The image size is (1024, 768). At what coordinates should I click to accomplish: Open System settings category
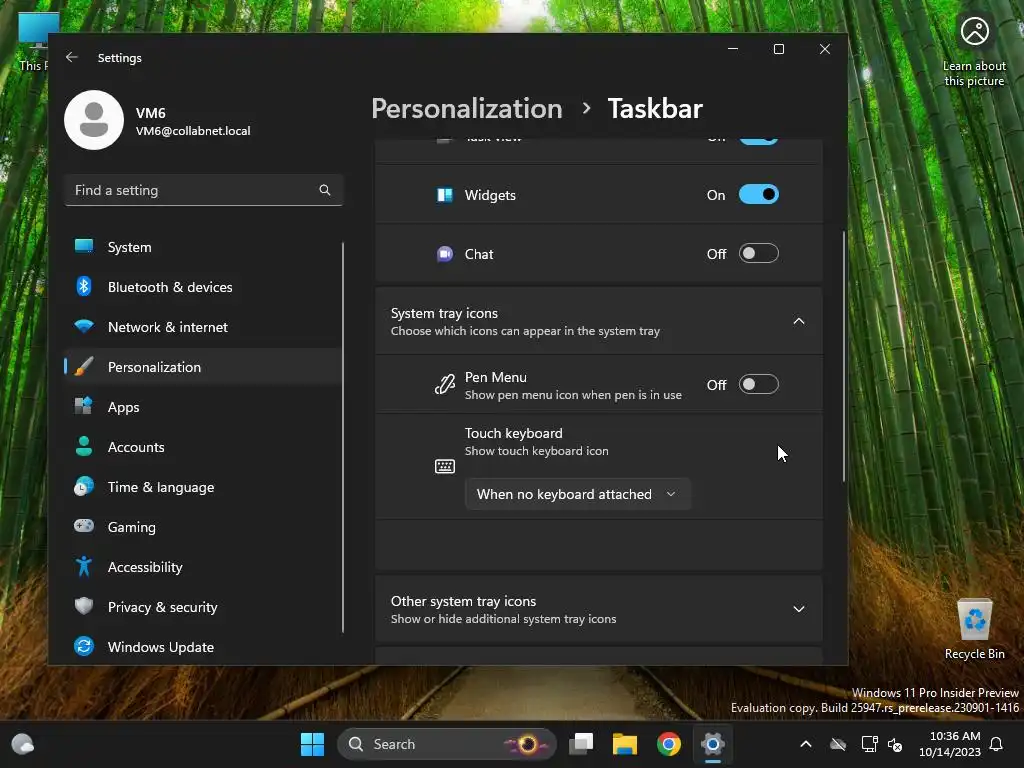[x=203, y=247]
